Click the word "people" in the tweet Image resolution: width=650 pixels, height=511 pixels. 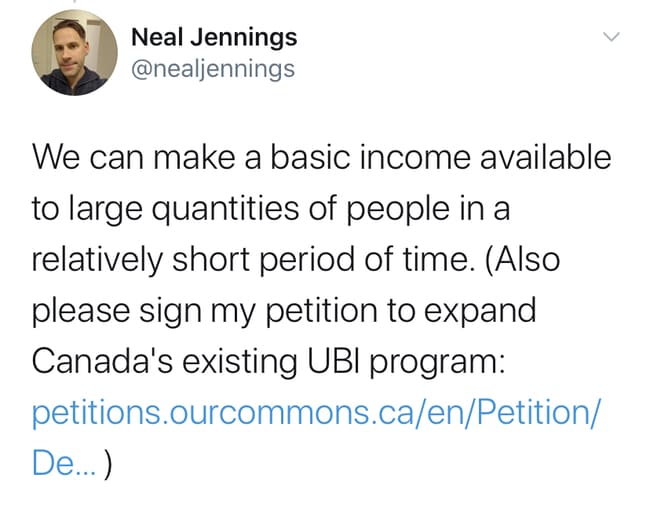[x=398, y=210]
